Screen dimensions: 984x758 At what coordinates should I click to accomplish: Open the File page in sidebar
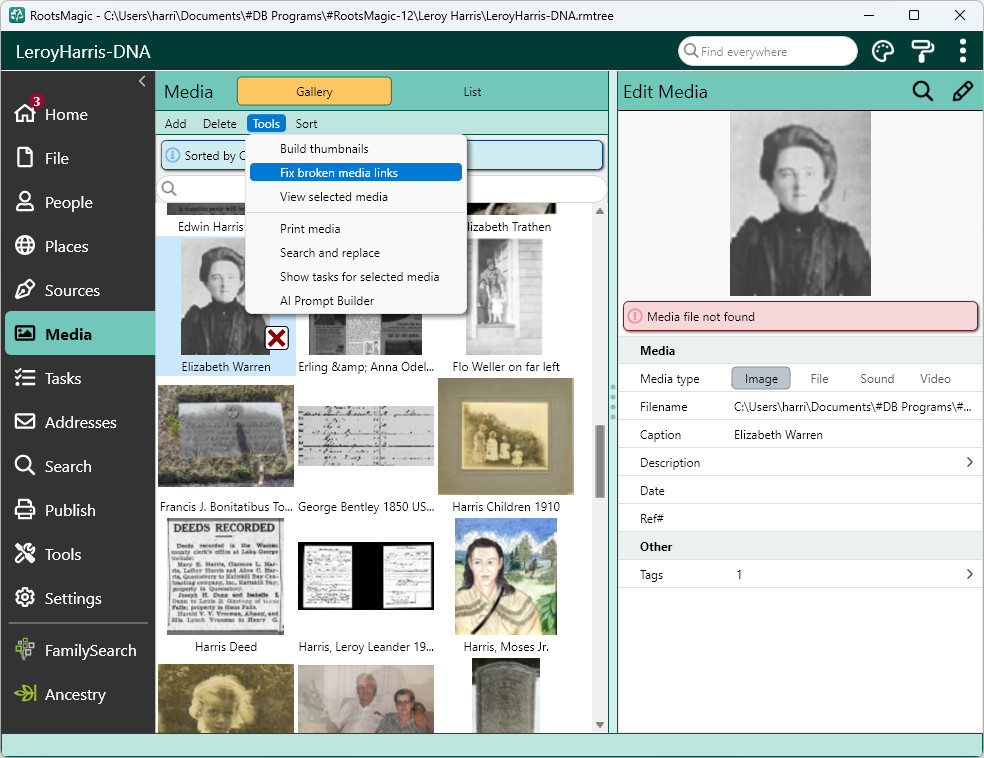(x=41, y=158)
